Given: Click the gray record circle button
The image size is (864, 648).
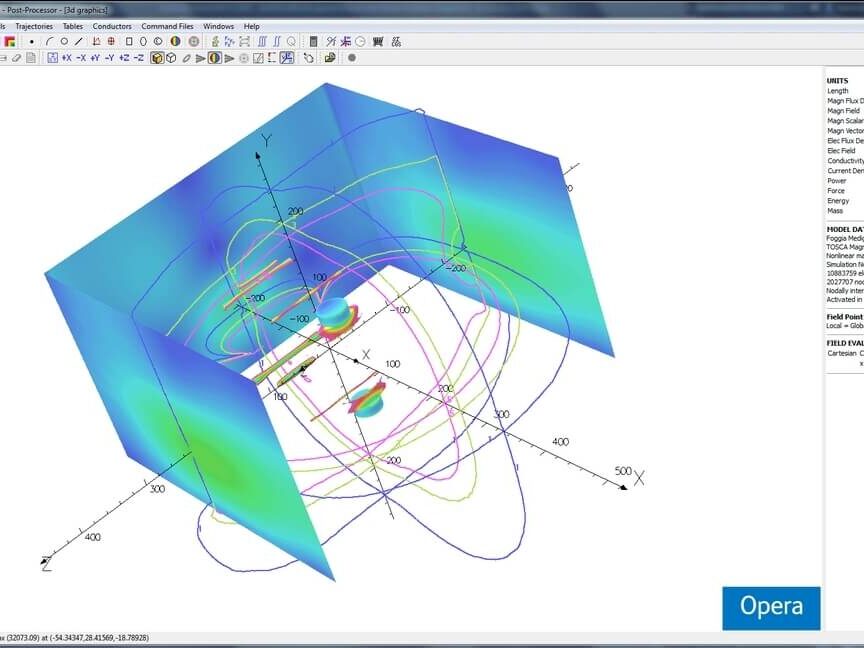Looking at the screenshot, I should [351, 58].
